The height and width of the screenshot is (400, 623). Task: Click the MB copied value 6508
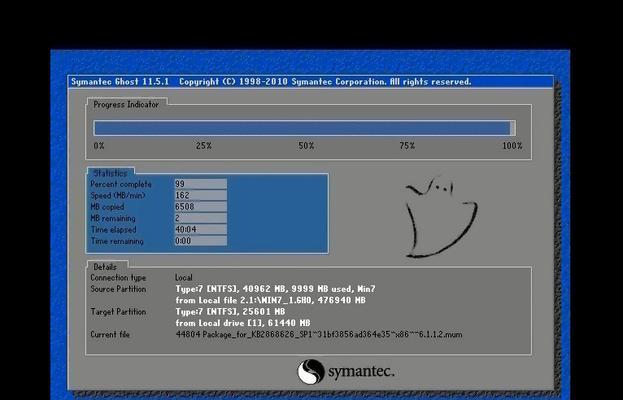tap(201, 207)
